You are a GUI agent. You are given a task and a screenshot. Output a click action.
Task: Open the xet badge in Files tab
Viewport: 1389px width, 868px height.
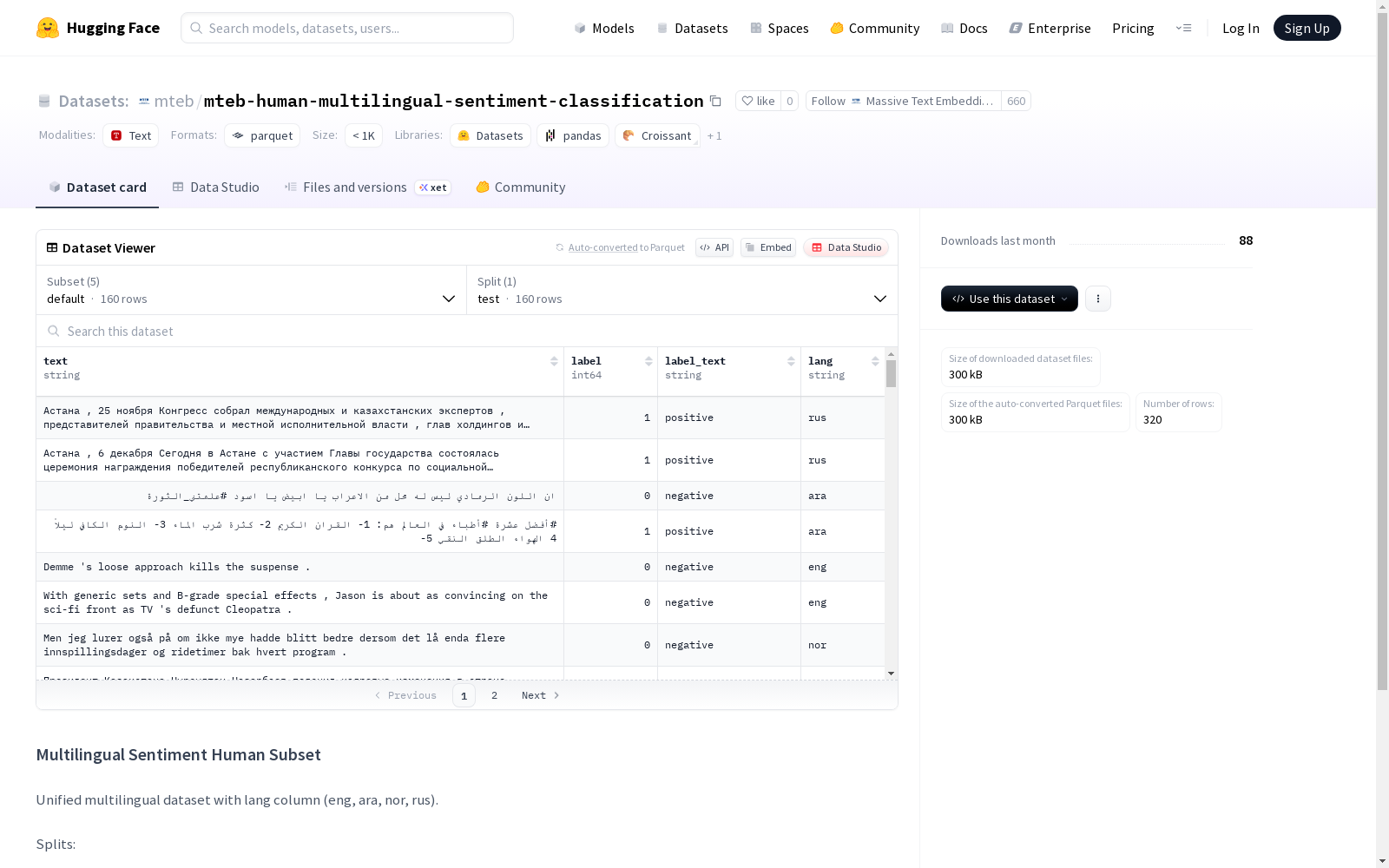click(x=433, y=187)
